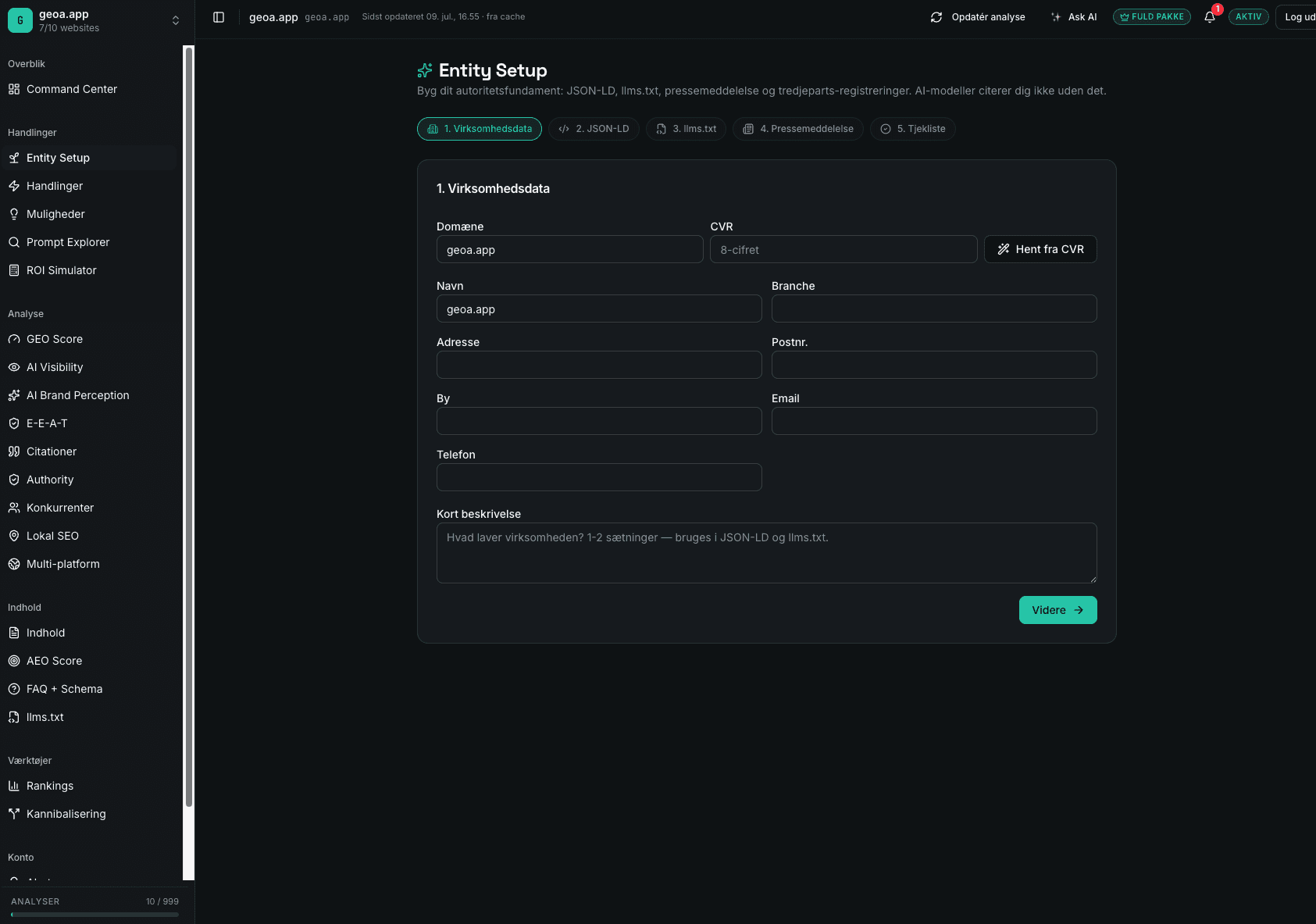Continue with the Videre button
The height and width of the screenshot is (924, 1316).
click(x=1058, y=610)
